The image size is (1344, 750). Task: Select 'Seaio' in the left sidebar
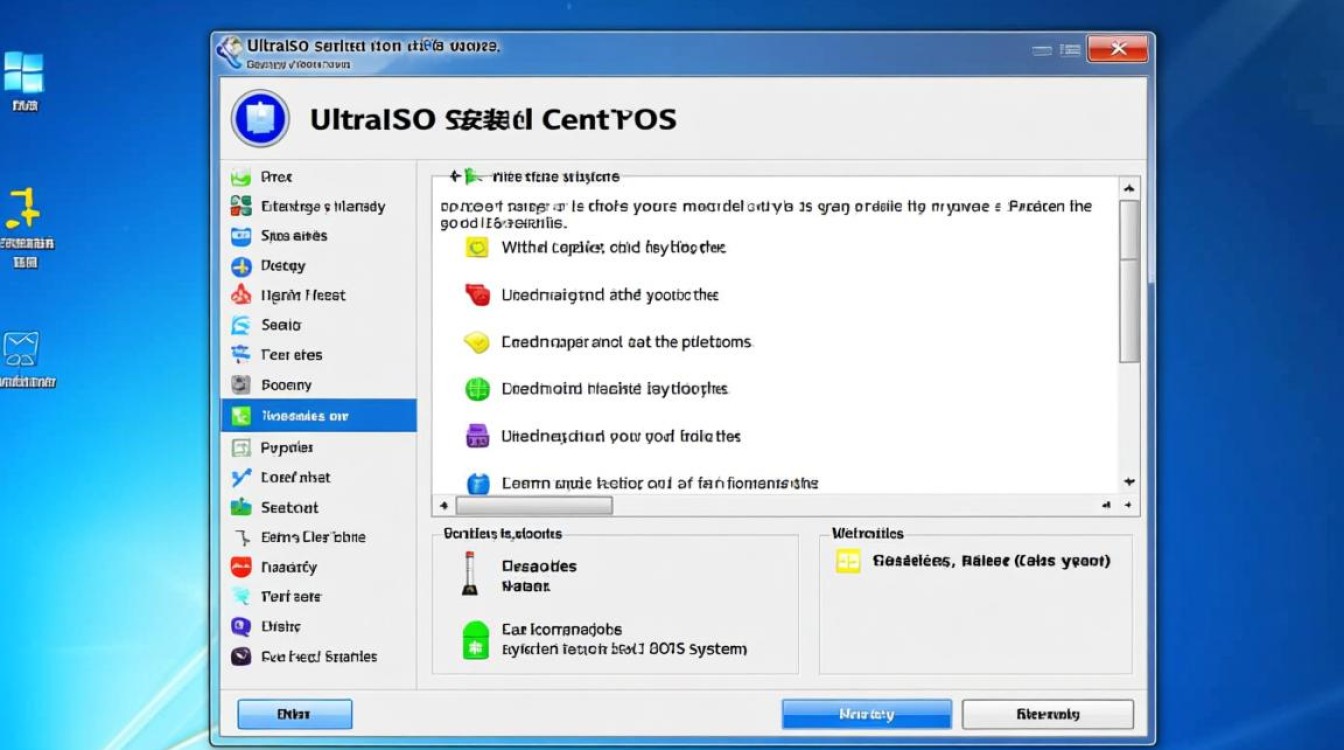coord(280,325)
